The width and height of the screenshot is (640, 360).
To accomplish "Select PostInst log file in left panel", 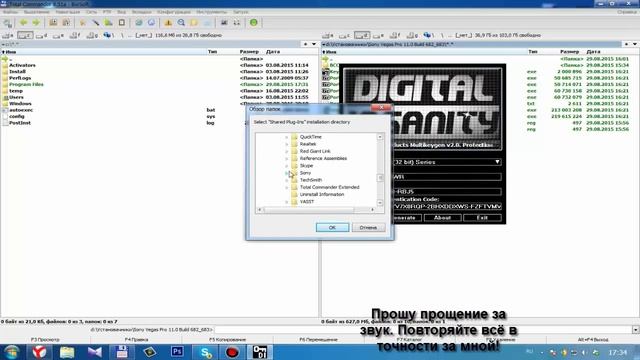I will tap(20, 123).
